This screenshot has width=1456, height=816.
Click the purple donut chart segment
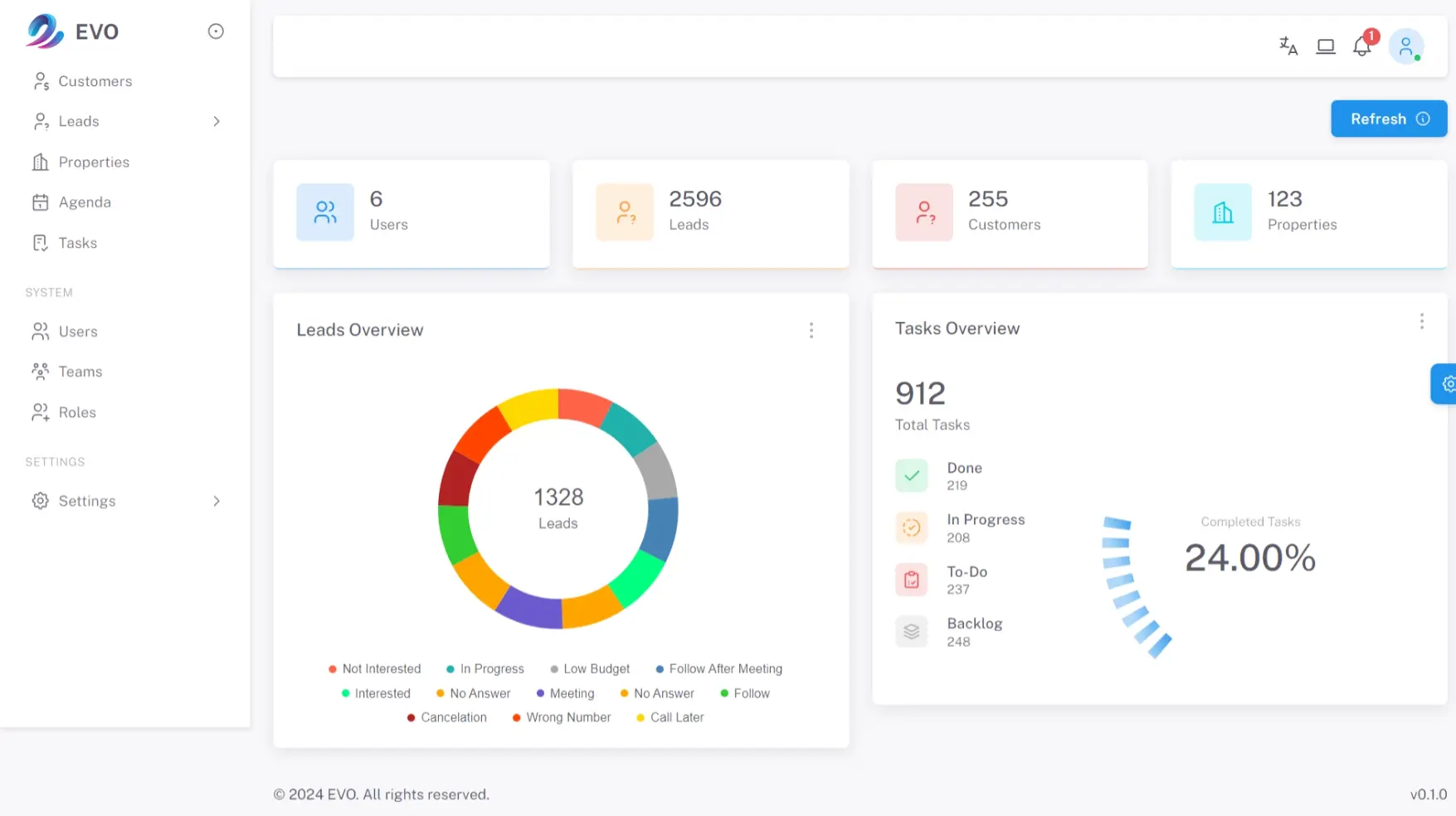tap(531, 609)
